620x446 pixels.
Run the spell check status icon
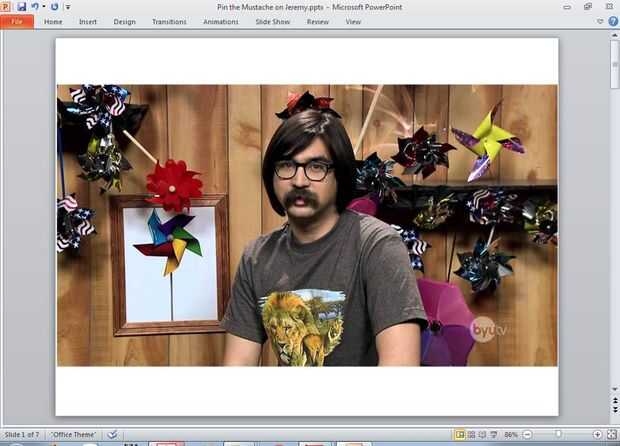(112, 435)
